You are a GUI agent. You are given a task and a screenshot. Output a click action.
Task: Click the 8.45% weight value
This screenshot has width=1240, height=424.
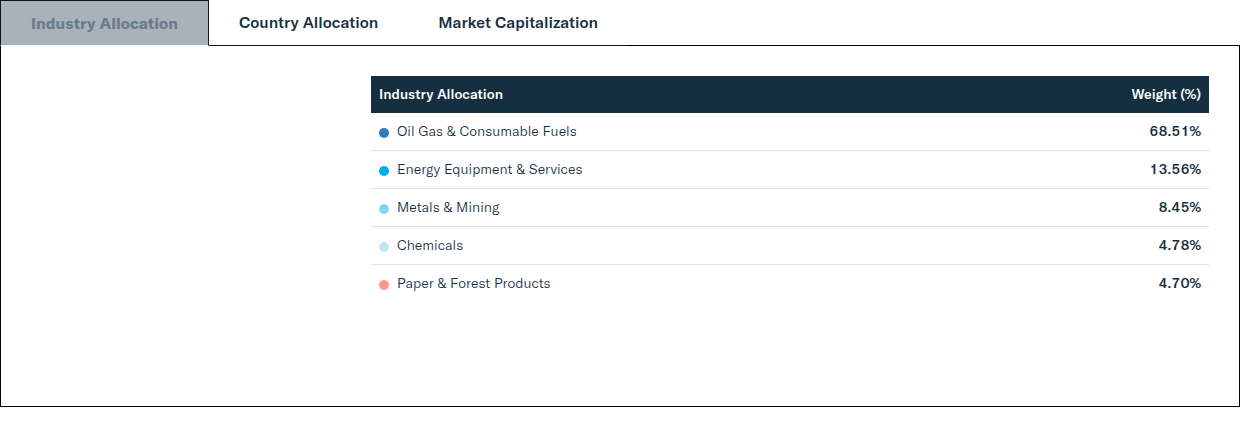(1180, 208)
